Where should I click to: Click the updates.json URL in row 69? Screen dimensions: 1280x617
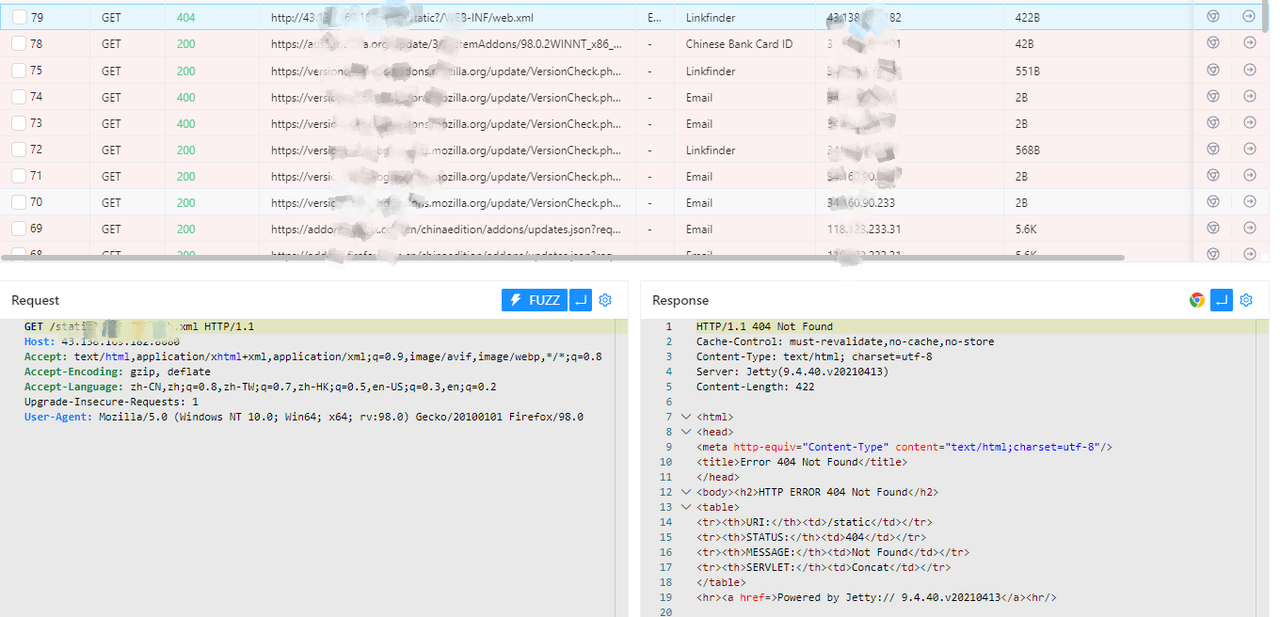[446, 229]
